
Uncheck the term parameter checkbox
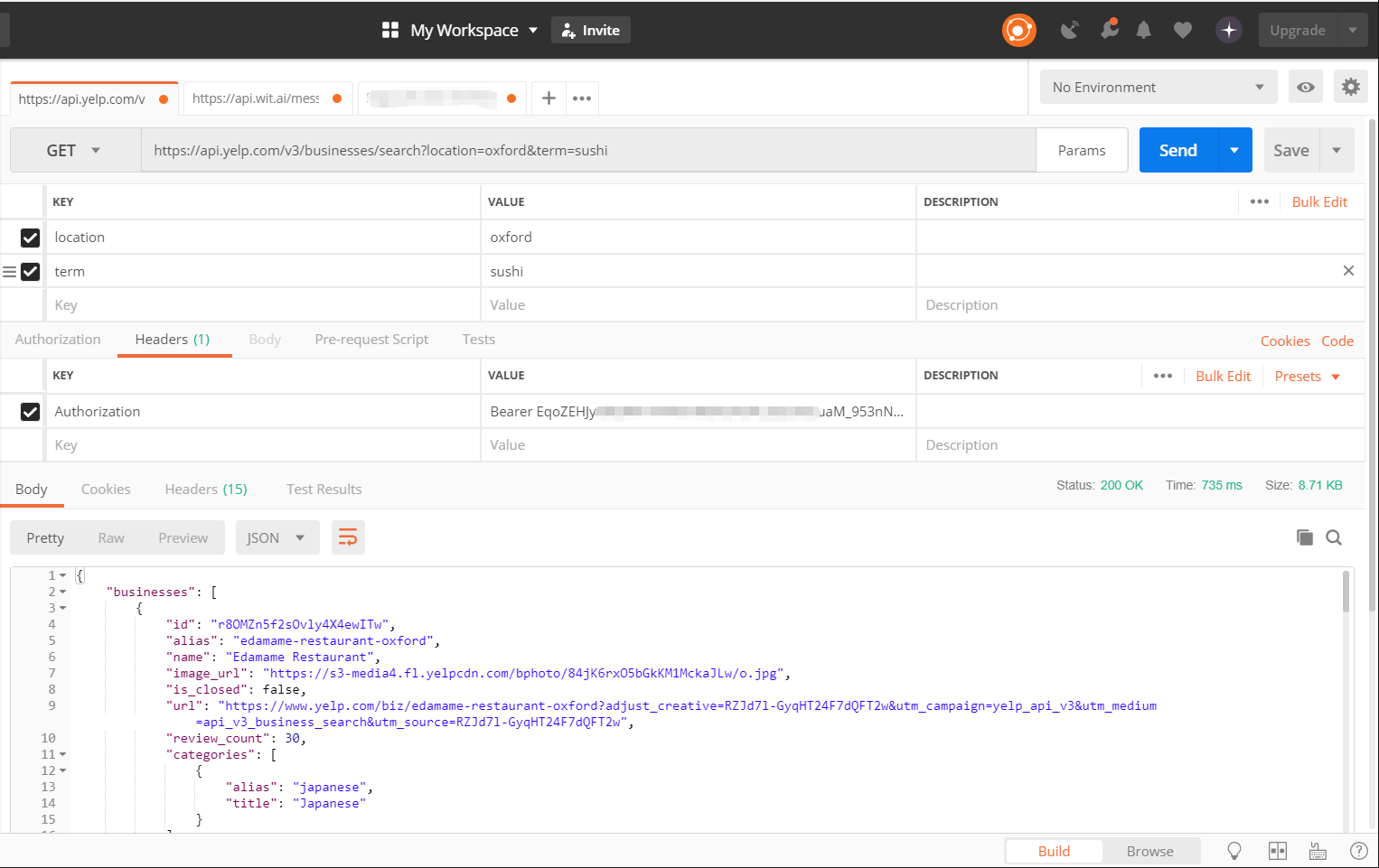[30, 272]
